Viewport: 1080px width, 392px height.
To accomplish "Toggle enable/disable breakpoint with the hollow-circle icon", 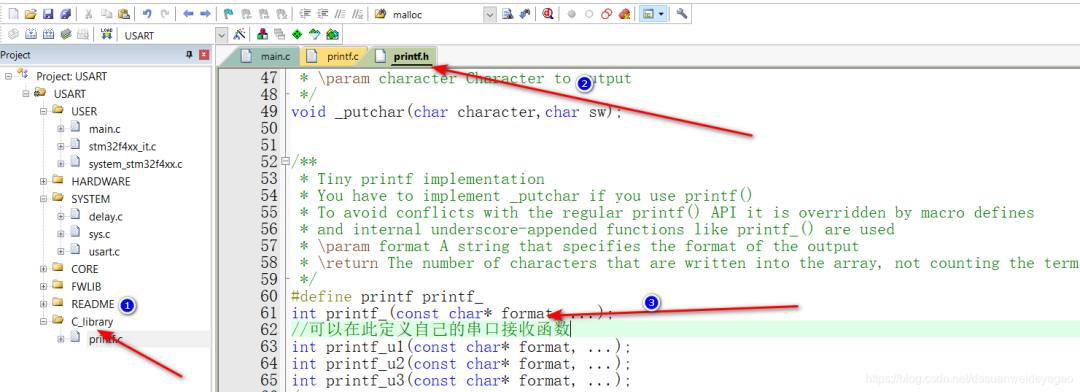I will click(589, 14).
